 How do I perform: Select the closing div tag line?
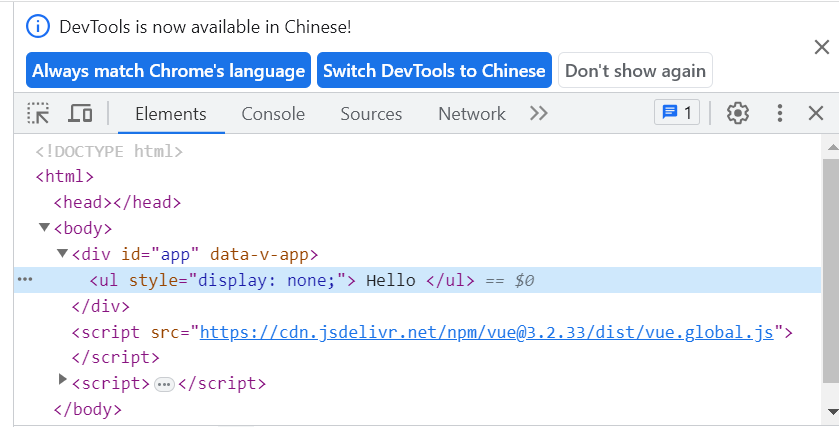pyautogui.click(x=101, y=307)
